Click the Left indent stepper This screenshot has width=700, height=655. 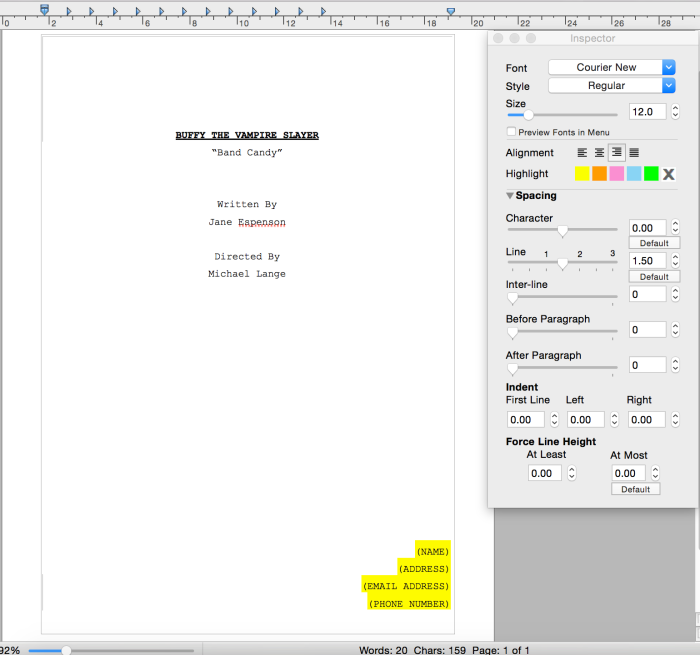[614, 419]
